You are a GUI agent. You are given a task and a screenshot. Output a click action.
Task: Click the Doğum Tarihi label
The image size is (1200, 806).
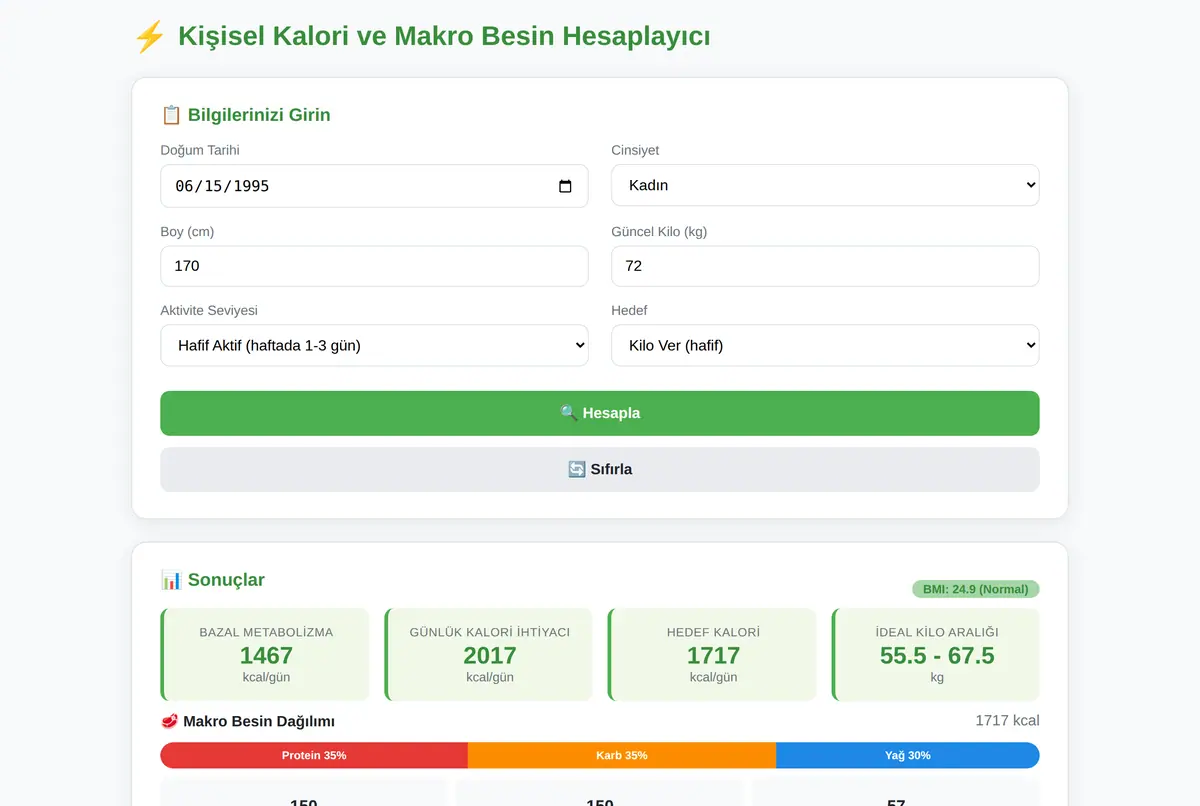coord(200,150)
